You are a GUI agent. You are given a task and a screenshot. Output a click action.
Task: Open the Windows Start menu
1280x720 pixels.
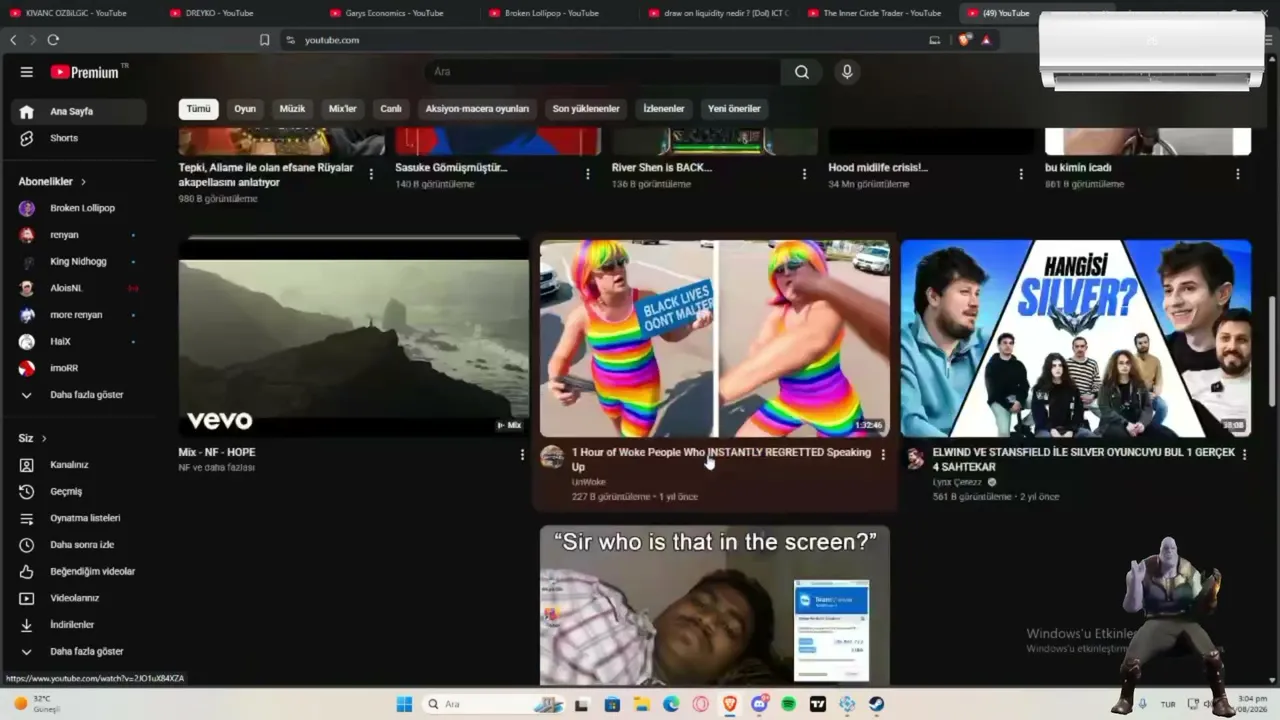click(x=404, y=704)
